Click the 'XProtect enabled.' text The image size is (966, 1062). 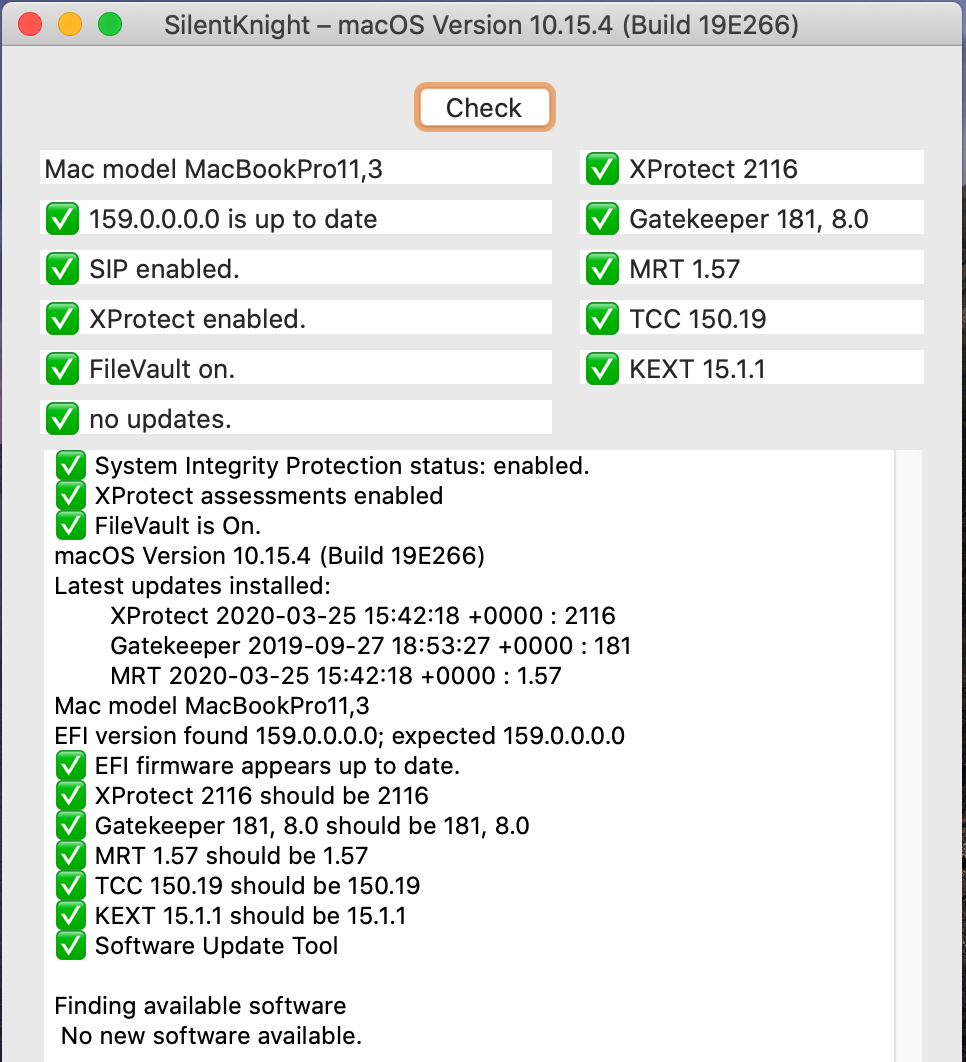[198, 320]
